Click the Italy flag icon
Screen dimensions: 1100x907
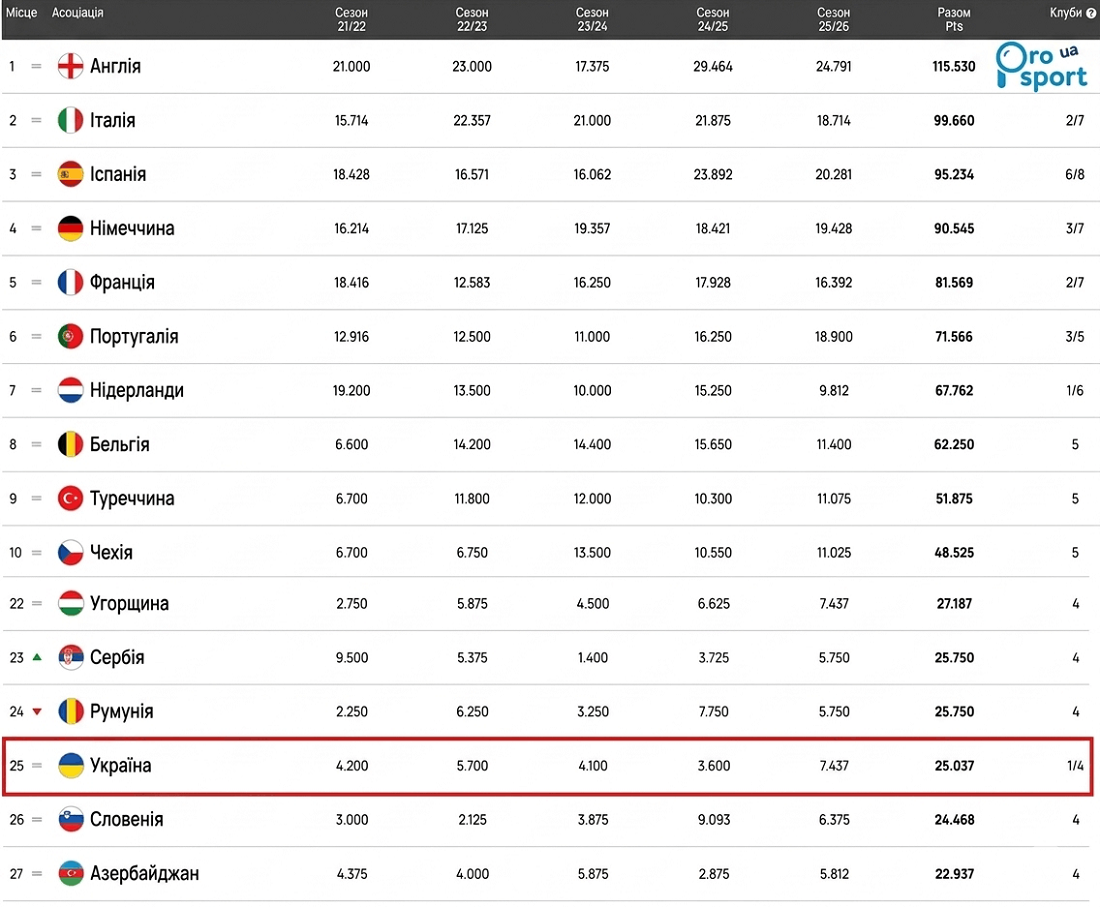(x=70, y=120)
